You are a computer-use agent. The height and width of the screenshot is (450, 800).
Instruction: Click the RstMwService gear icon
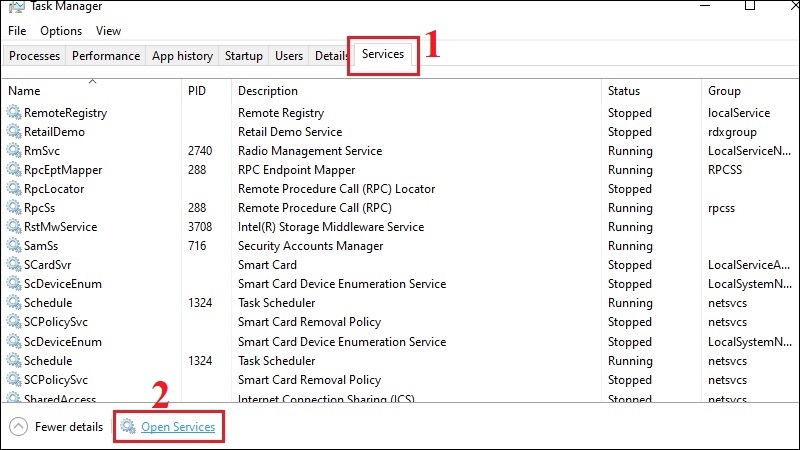pos(14,227)
